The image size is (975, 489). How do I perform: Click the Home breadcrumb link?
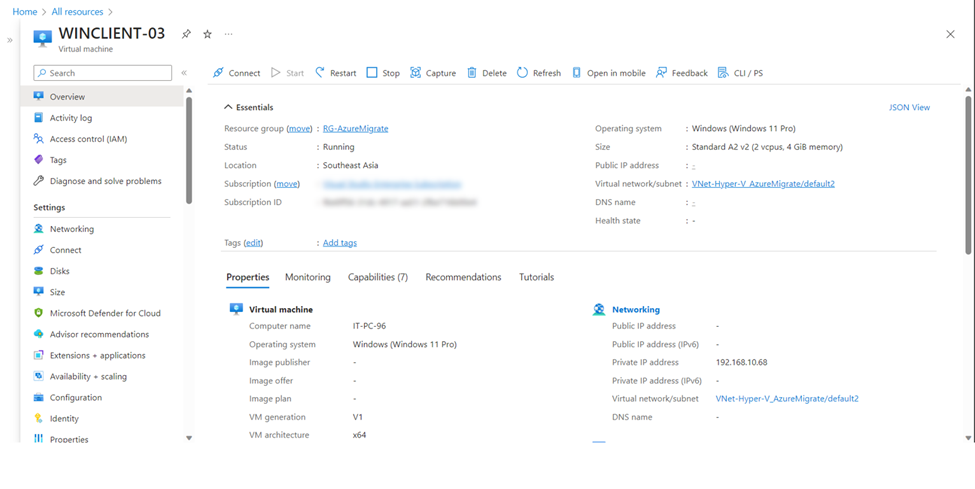pos(25,12)
